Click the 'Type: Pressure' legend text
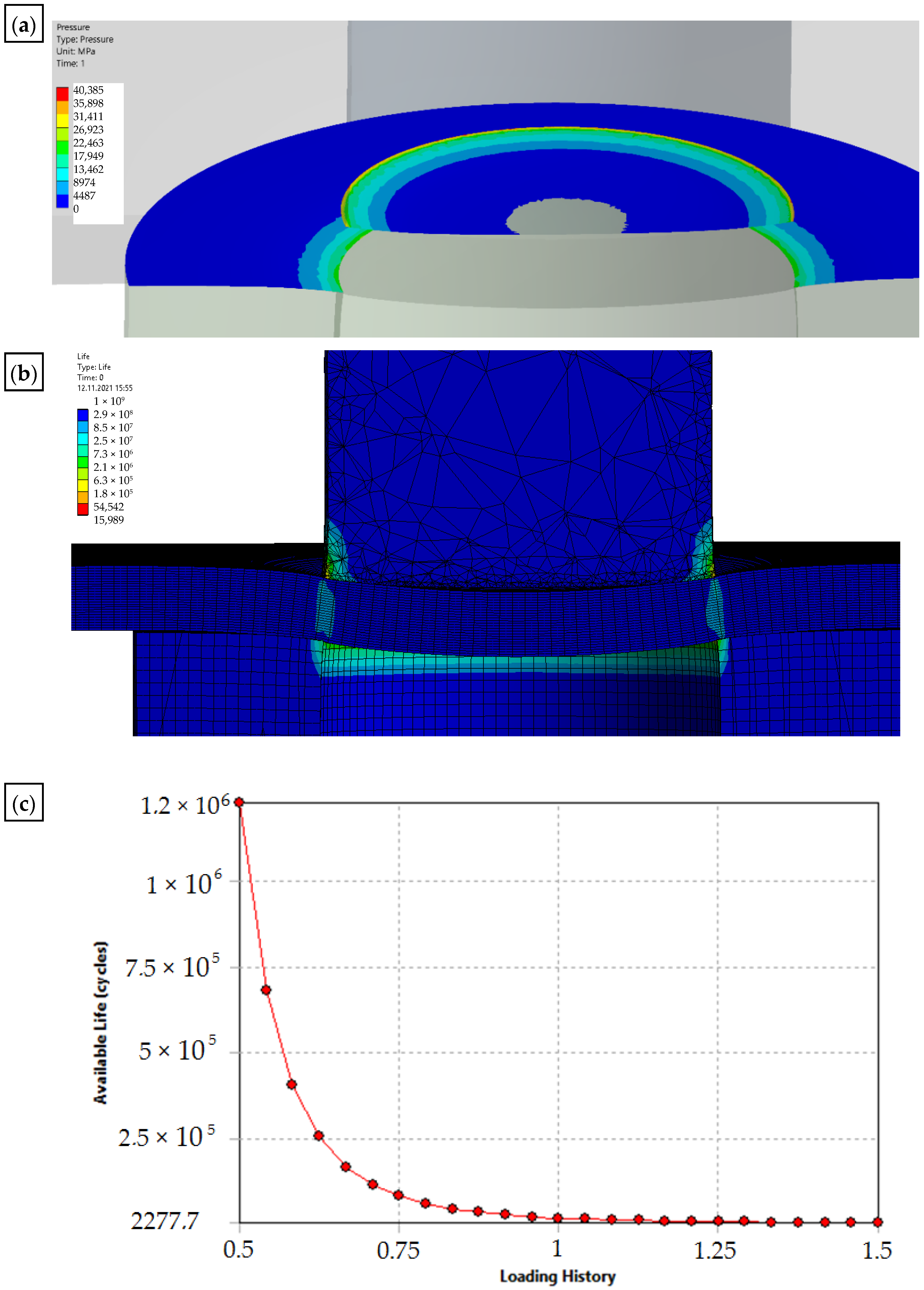Image resolution: width=924 pixels, height=1290 pixels. click(x=85, y=39)
